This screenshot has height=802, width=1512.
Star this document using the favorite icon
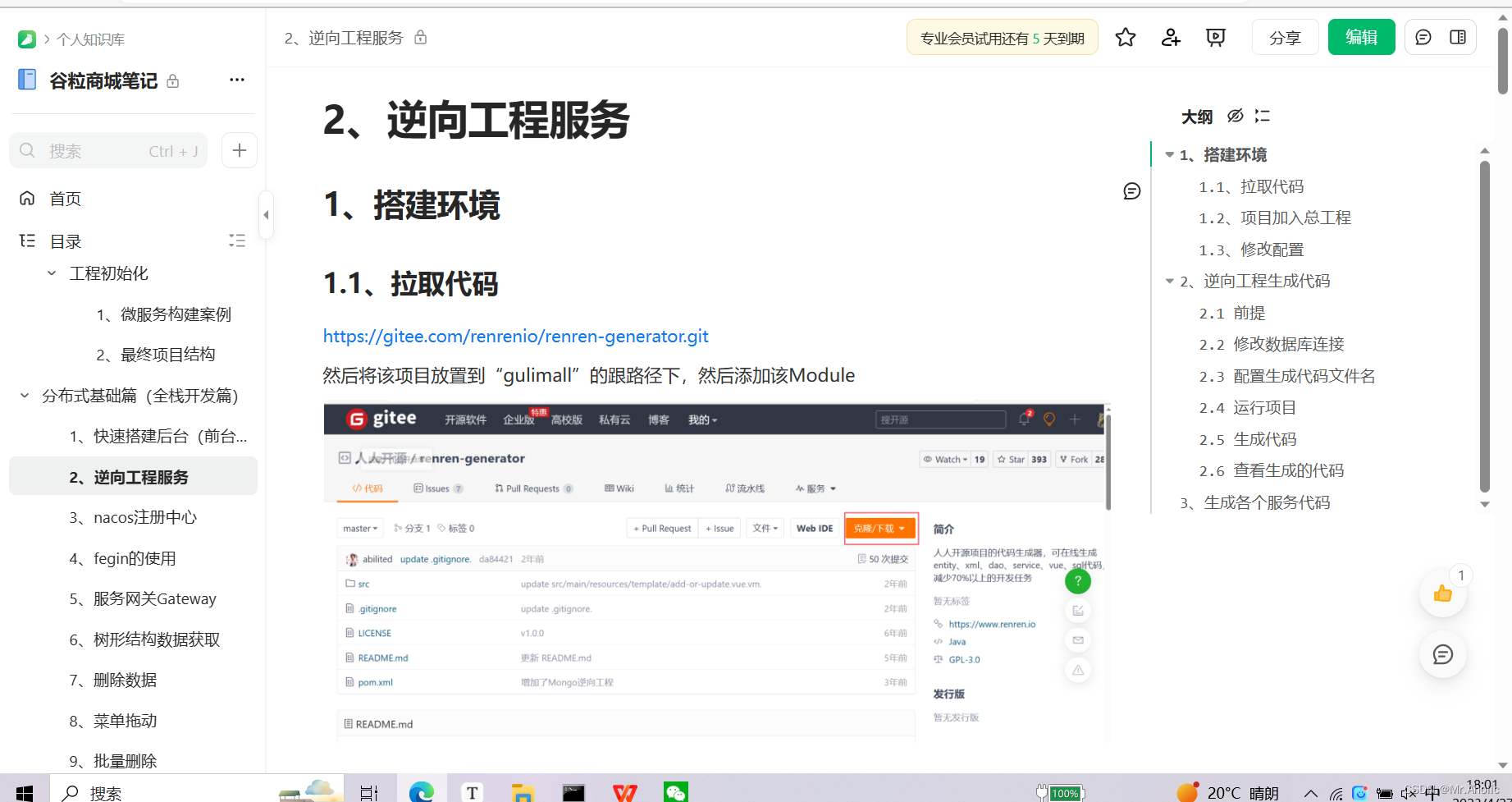(1125, 37)
